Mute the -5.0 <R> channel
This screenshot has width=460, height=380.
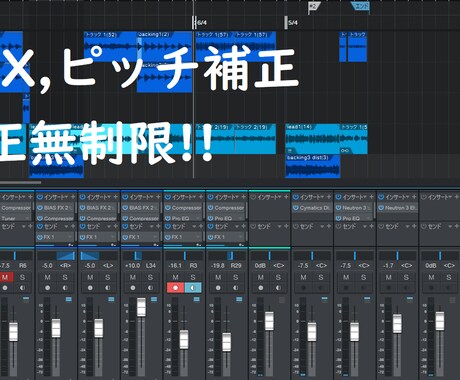point(47,277)
